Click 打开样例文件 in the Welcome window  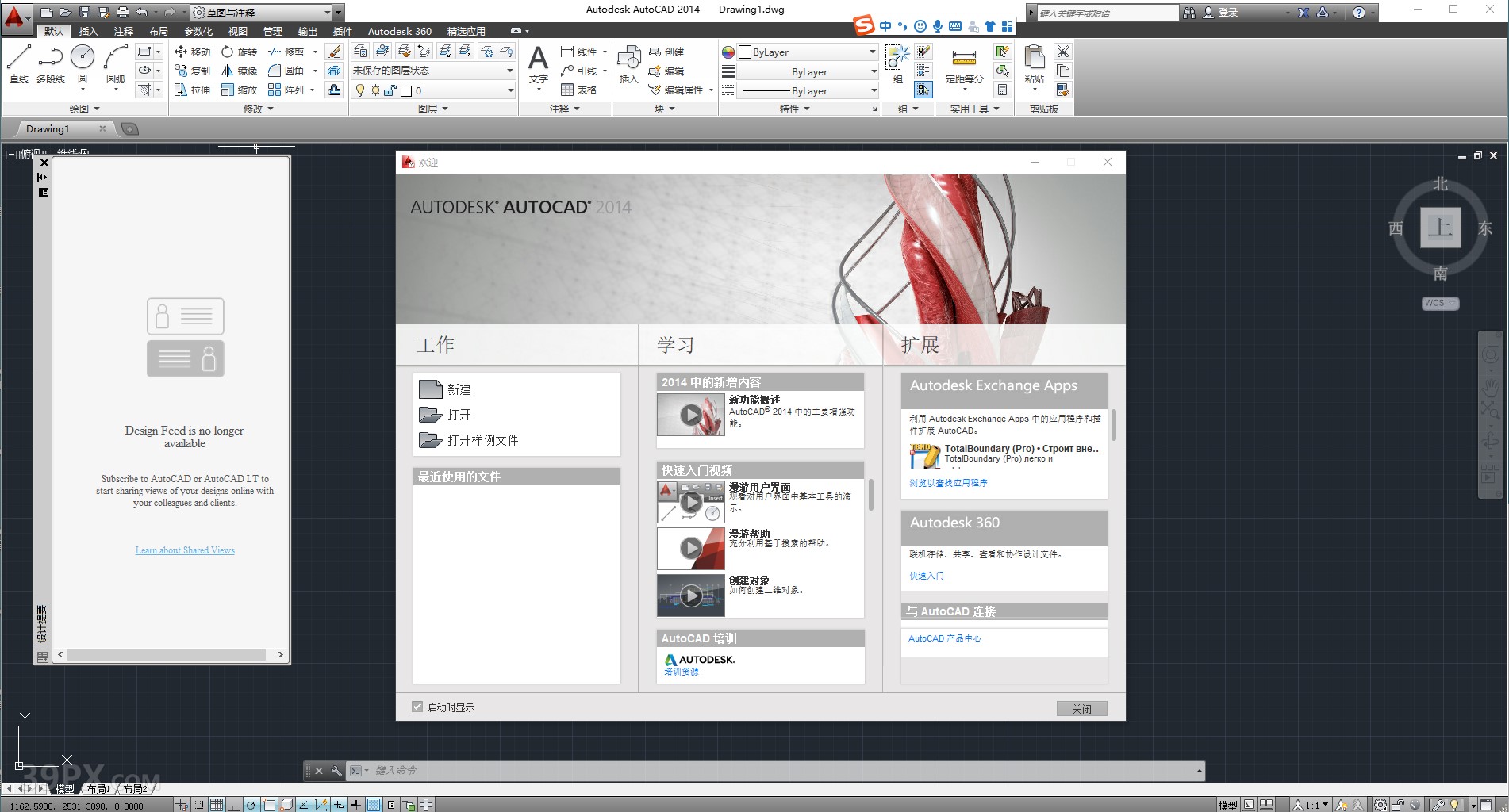484,440
